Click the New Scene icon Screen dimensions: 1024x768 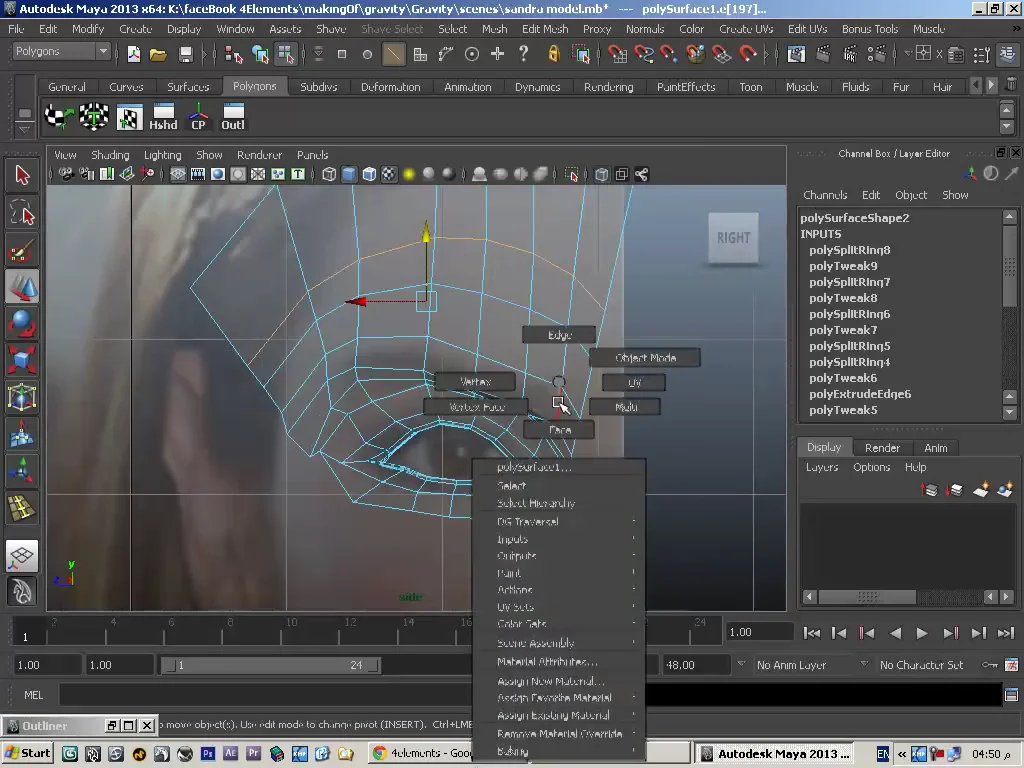(133, 54)
